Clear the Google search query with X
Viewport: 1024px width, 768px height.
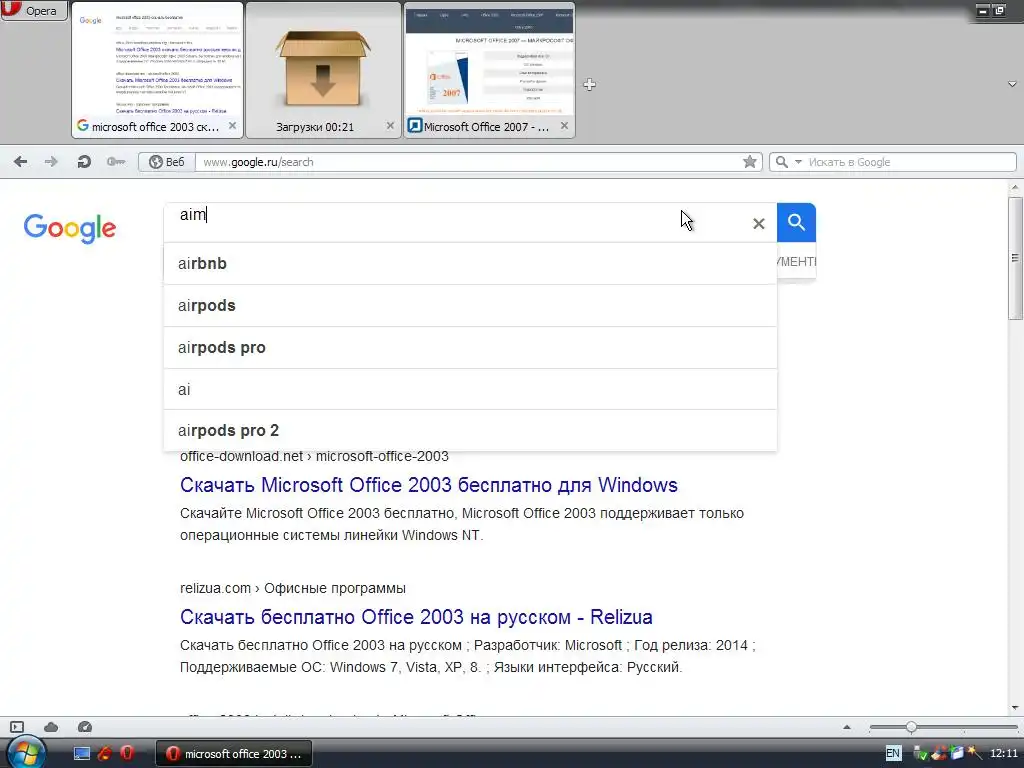758,223
